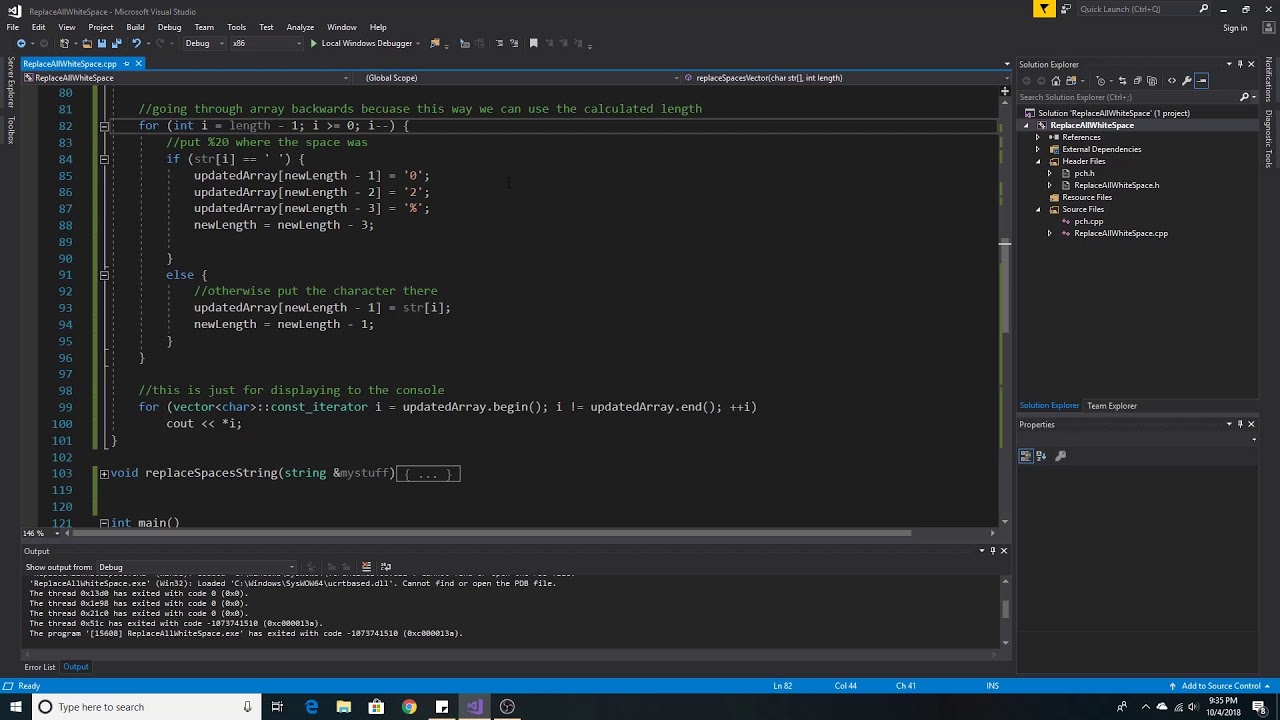Expand the External Dependencies node
Image resolution: width=1280 pixels, height=720 pixels.
pyautogui.click(x=1038, y=149)
